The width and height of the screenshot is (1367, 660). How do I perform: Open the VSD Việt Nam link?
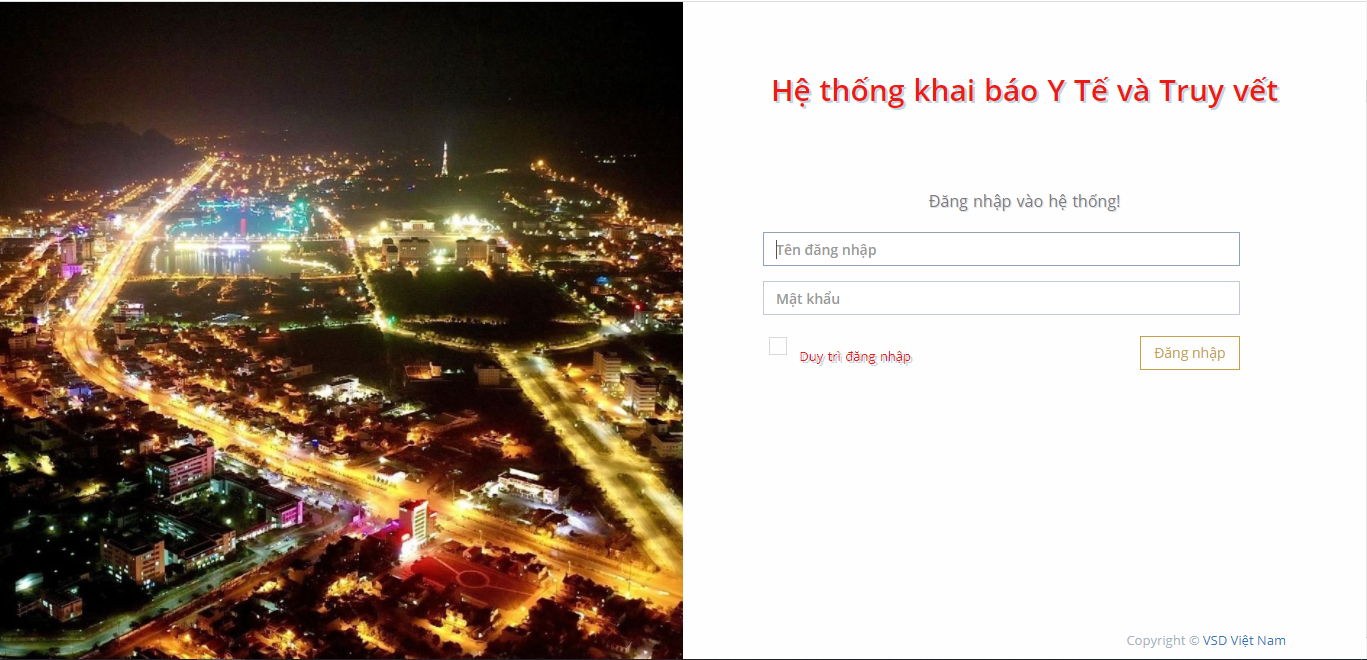click(x=1244, y=641)
